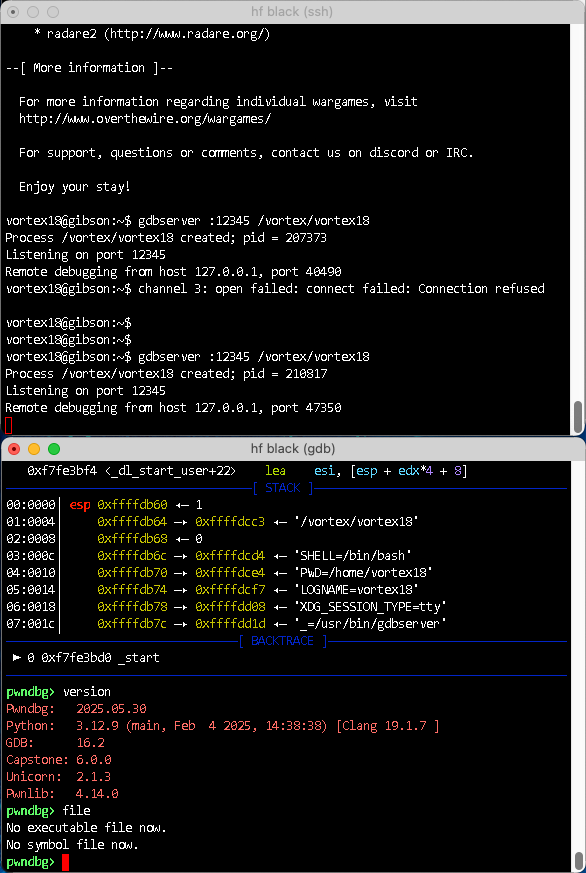Click 'No executable file now.' message
This screenshot has width=586, height=873.
point(86,828)
